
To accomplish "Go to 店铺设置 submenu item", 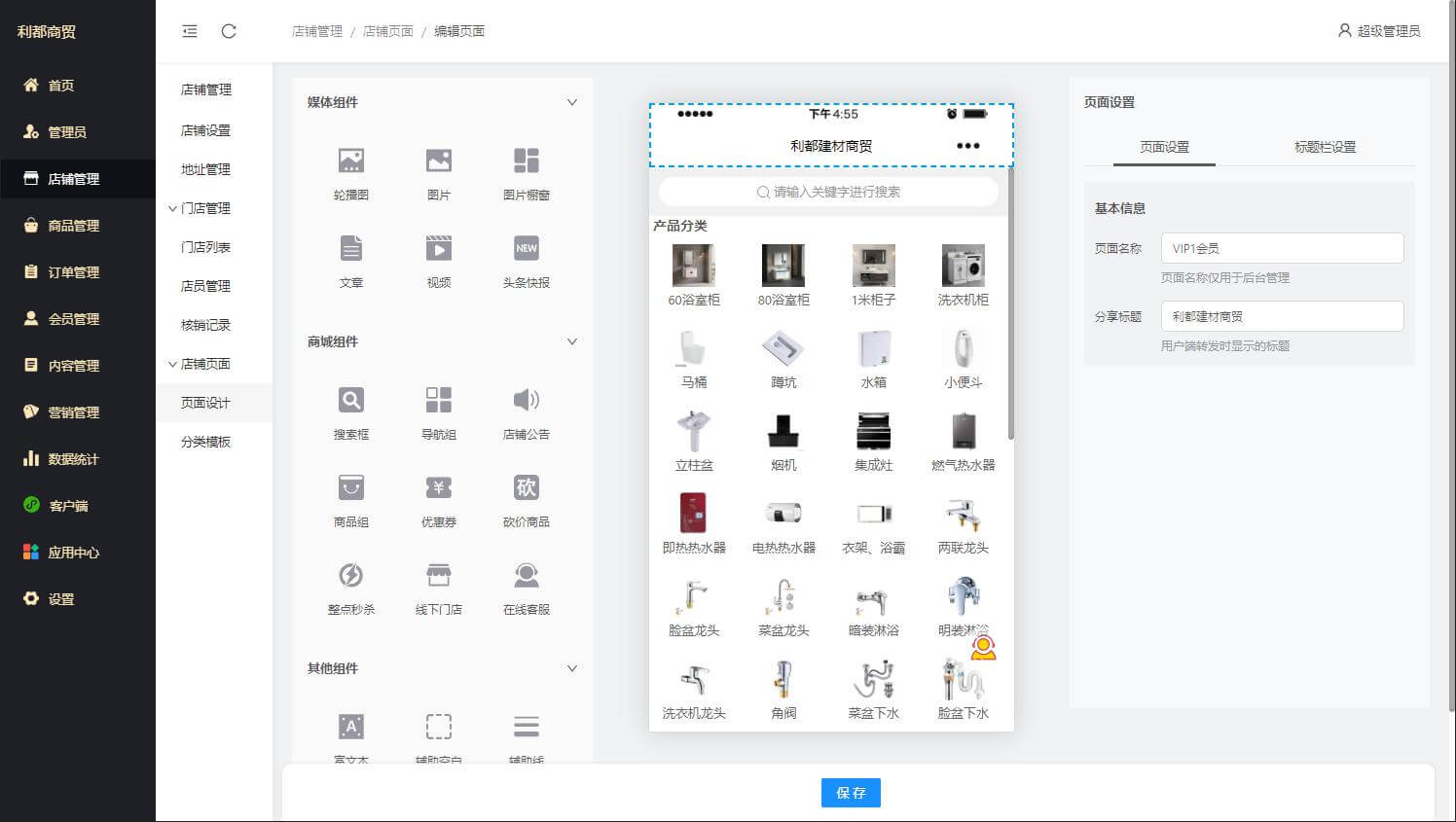I will (214, 130).
